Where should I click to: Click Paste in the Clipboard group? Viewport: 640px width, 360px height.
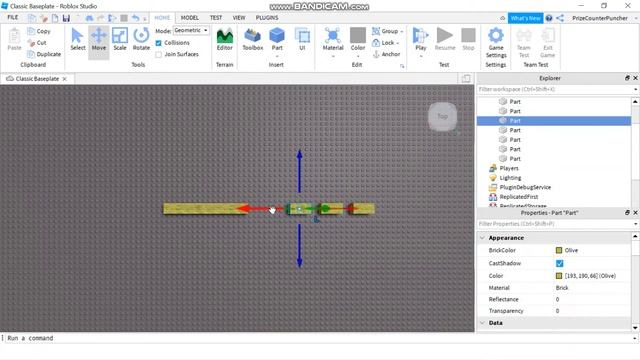tap(14, 40)
